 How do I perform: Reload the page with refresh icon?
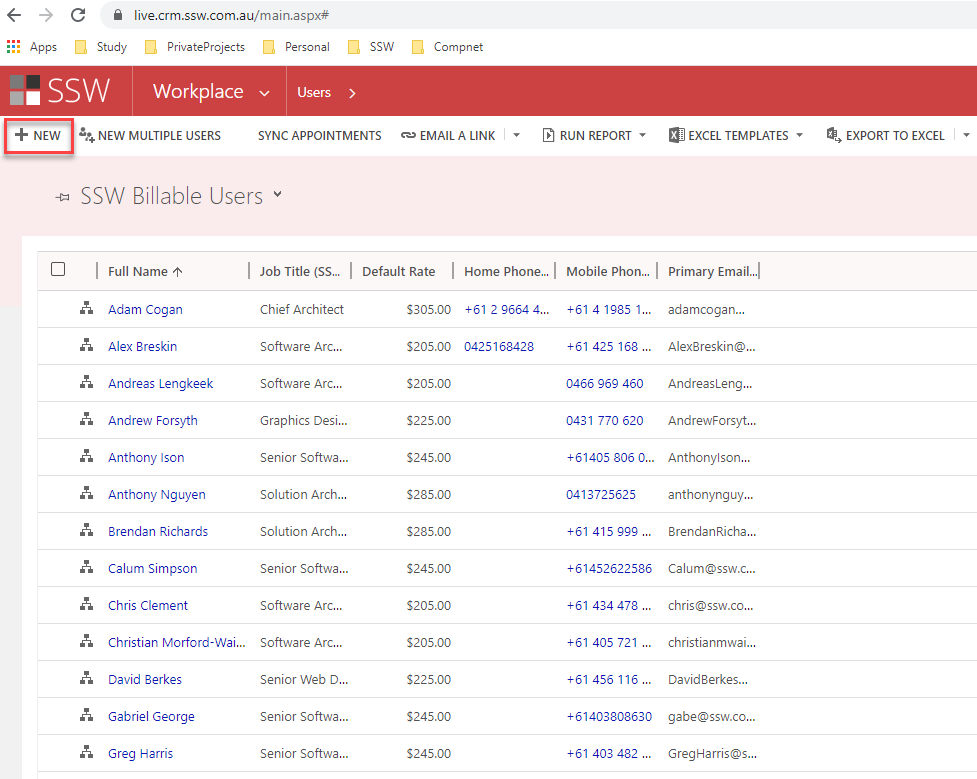[78, 15]
